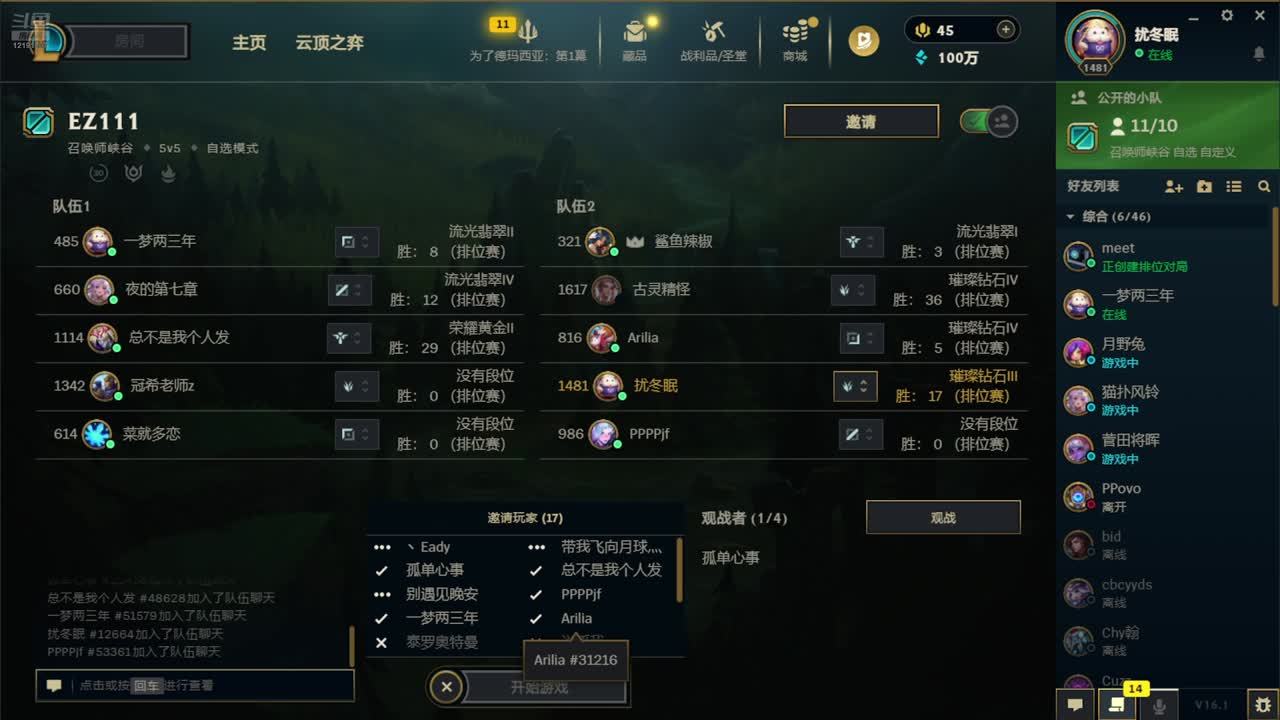Screen dimensions: 1280x720
Task: Click the 观战 spectate button
Action: coord(943,518)
